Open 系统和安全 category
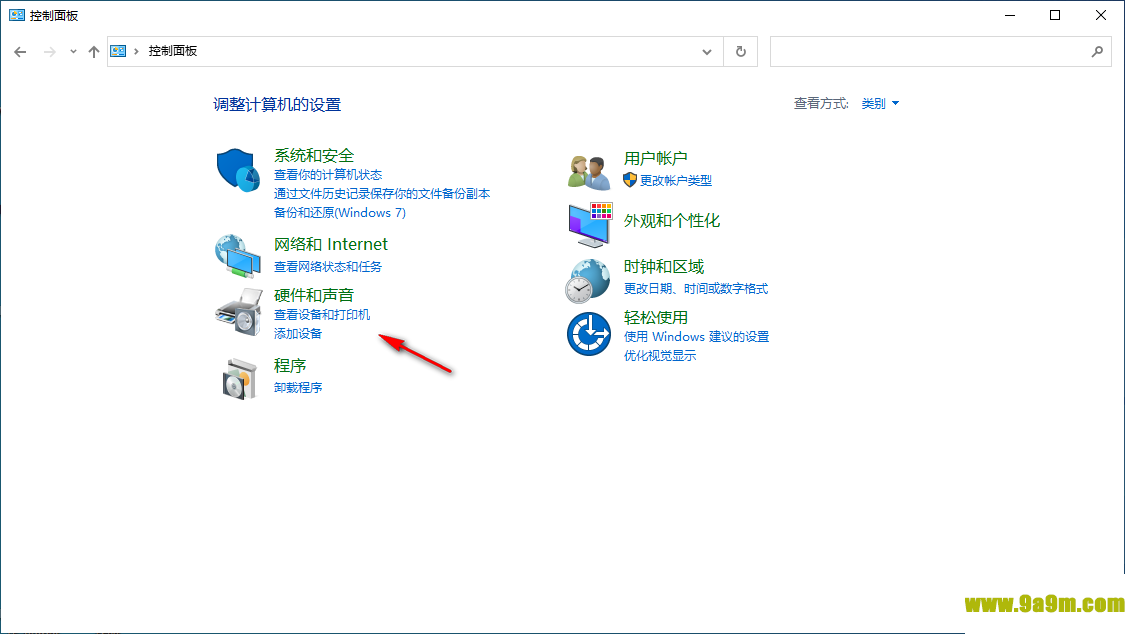 tap(314, 156)
